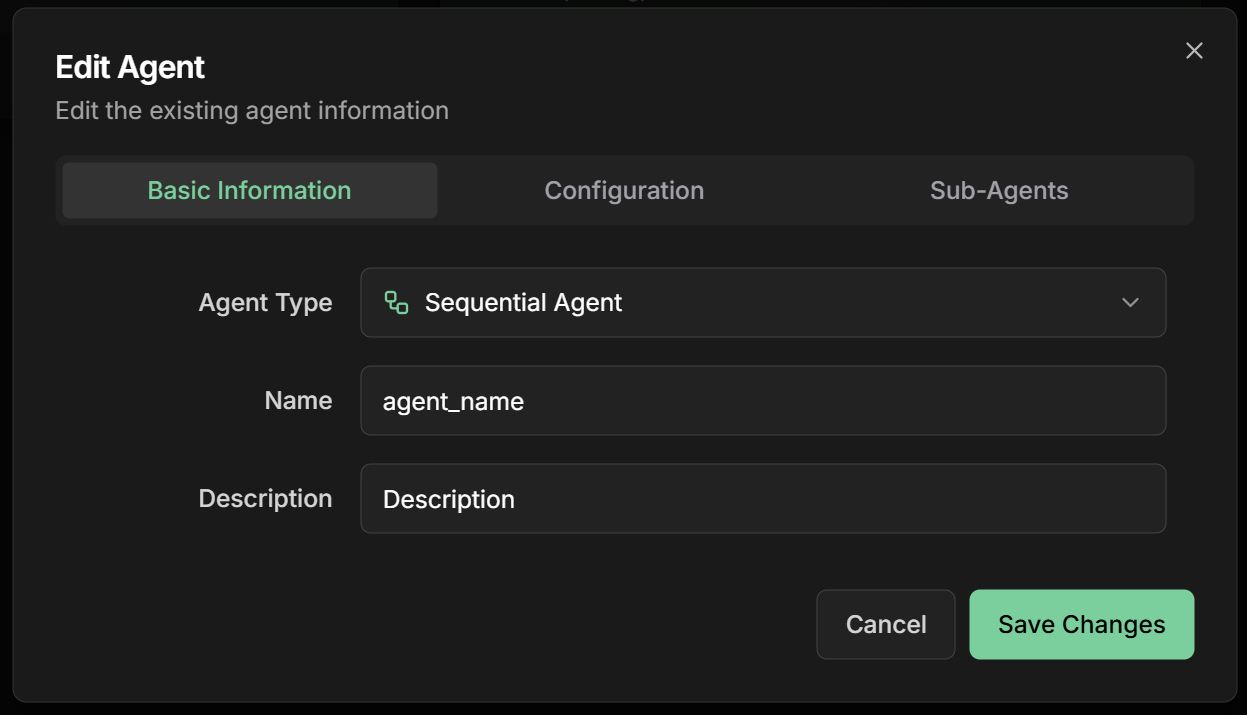The width and height of the screenshot is (1247, 715).
Task: Open the Agent Type dropdown chevron
Action: [1131, 302]
